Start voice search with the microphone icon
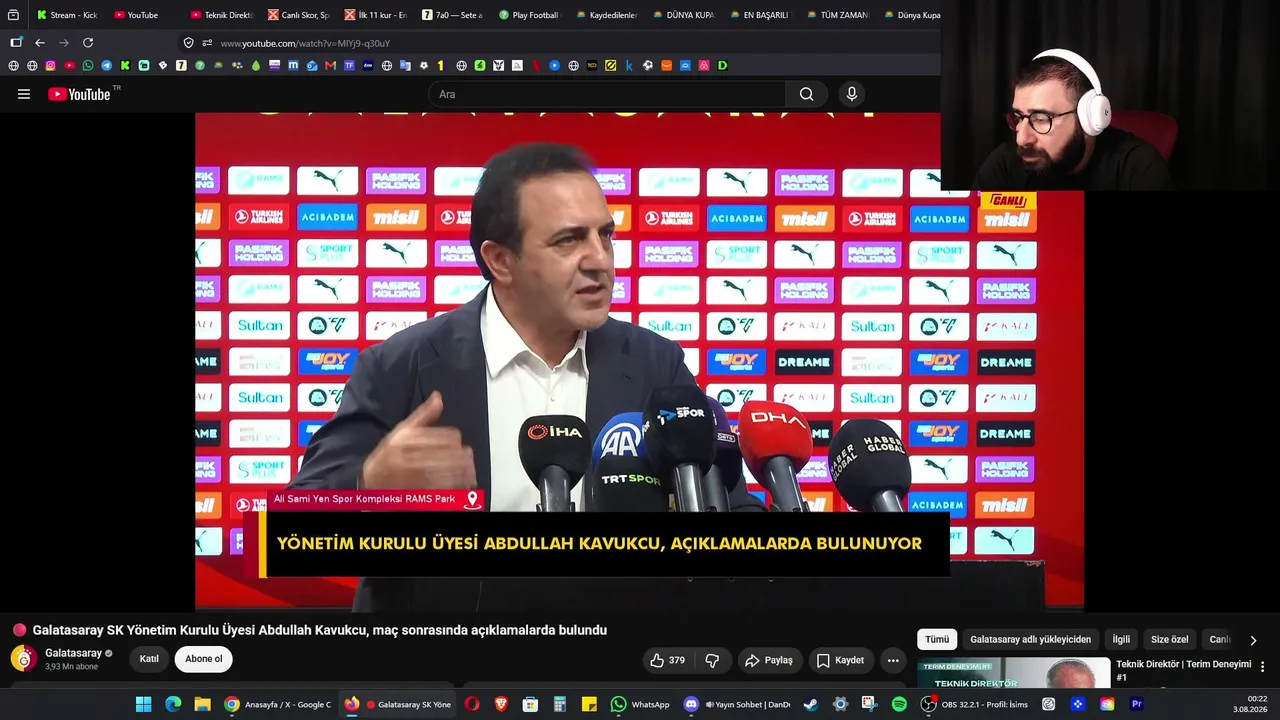1280x720 pixels. click(851, 94)
